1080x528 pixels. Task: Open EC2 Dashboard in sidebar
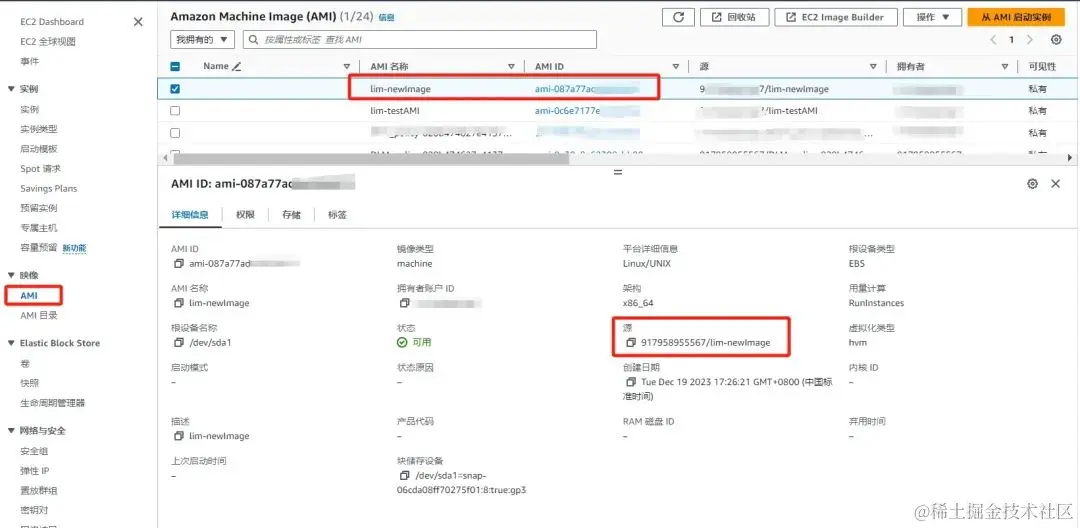pos(52,22)
